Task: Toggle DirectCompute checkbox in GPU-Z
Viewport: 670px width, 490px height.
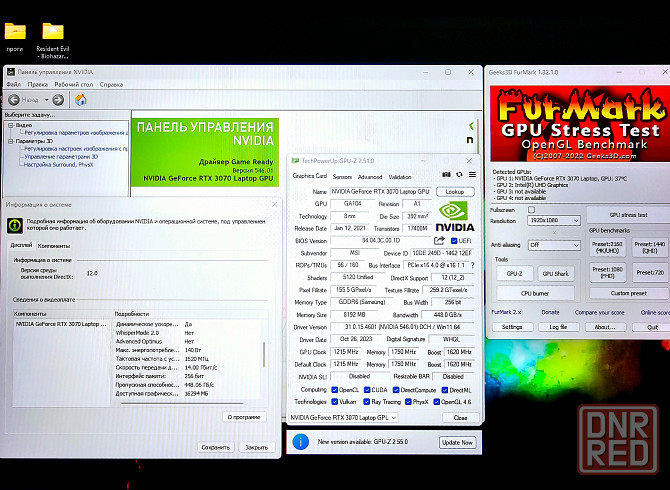Action: pyautogui.click(x=396, y=390)
